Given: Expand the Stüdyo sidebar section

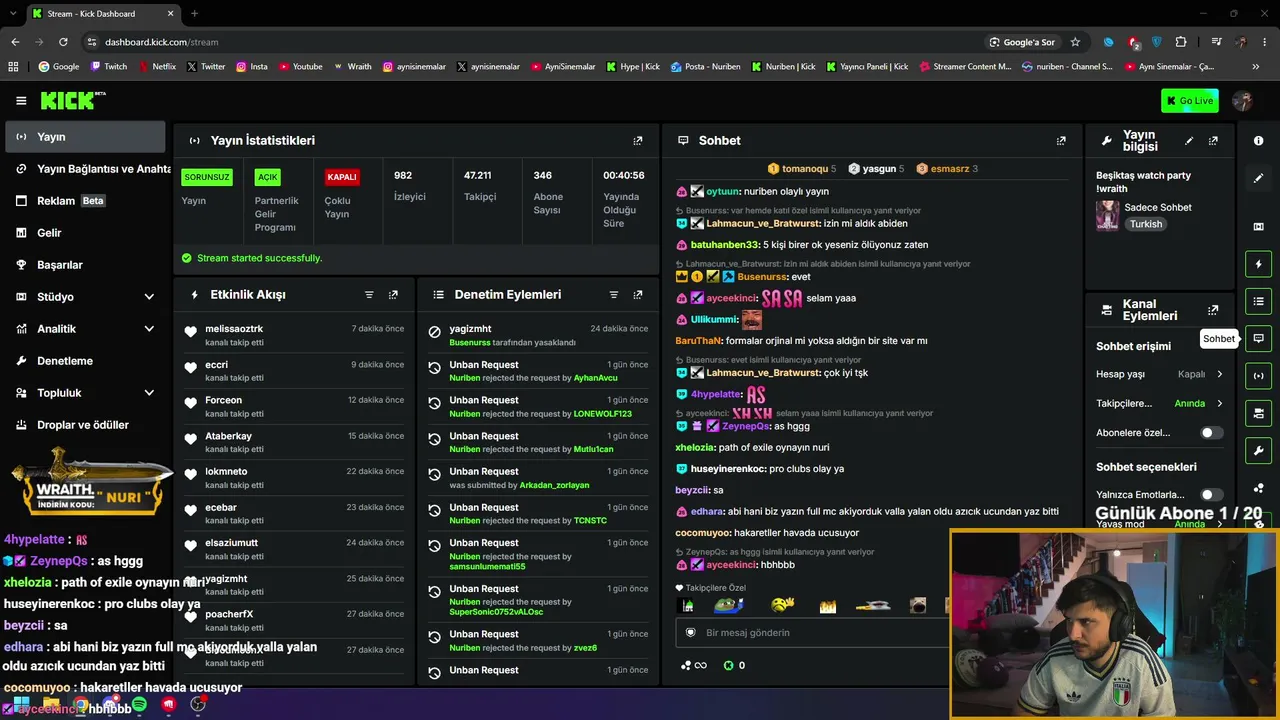Looking at the screenshot, I should click(85, 297).
